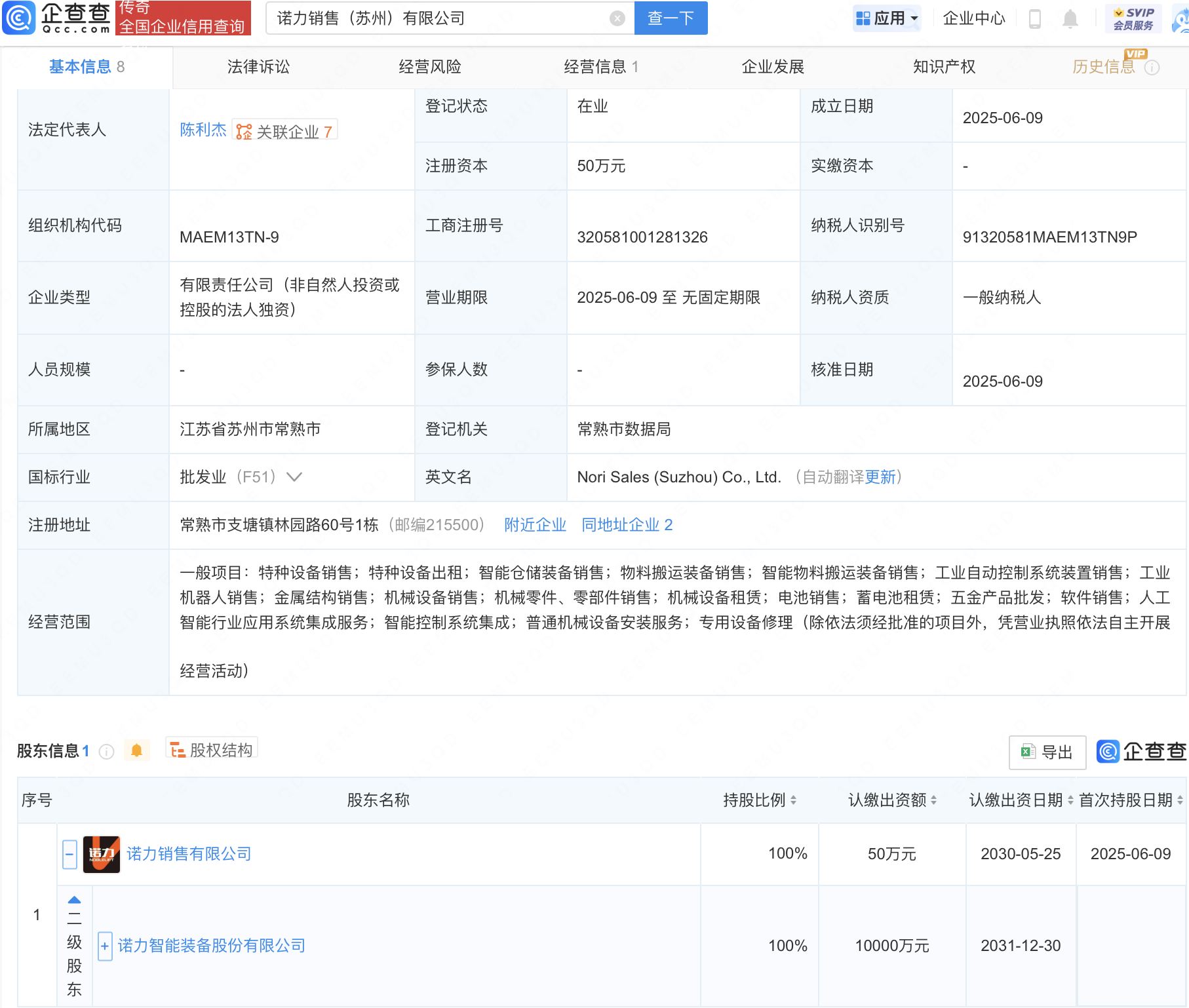Click the 企查查 logo above shareholder table
Image resolution: width=1189 pixels, height=1008 pixels.
pos(1141,751)
